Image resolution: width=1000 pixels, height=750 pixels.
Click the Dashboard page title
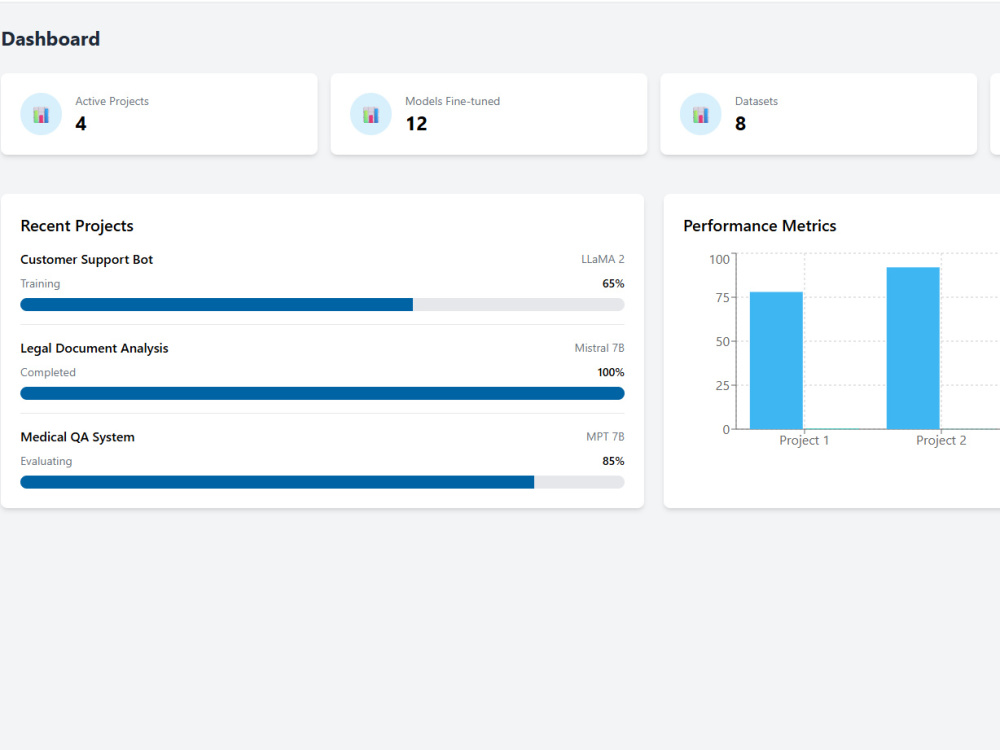pos(51,39)
